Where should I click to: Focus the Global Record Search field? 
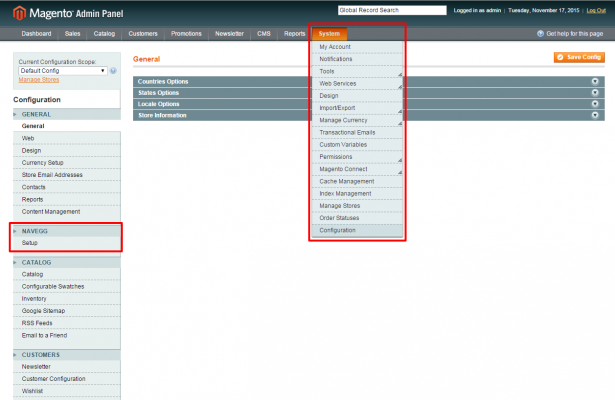[392, 10]
